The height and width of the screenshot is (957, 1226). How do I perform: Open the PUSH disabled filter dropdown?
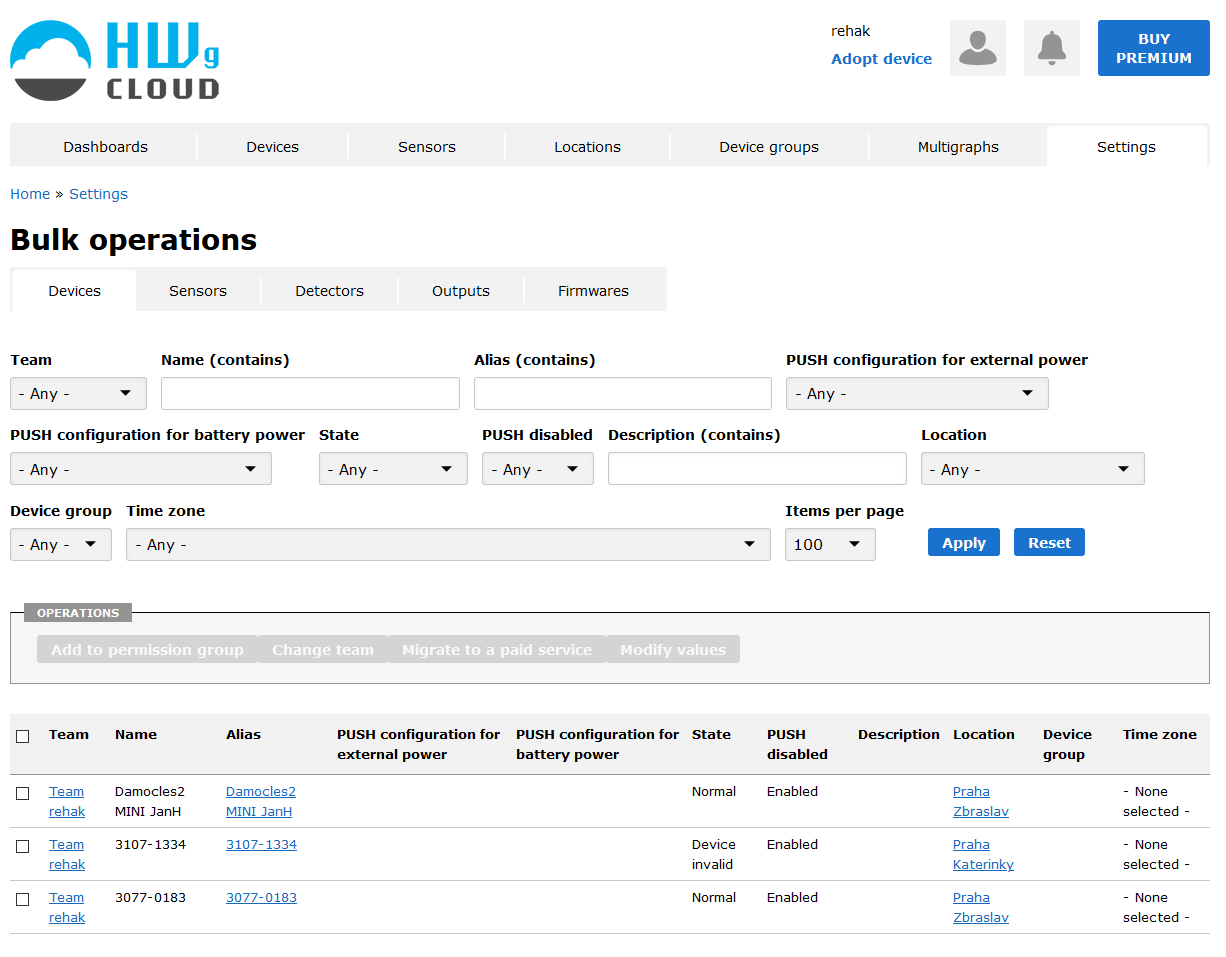(538, 469)
